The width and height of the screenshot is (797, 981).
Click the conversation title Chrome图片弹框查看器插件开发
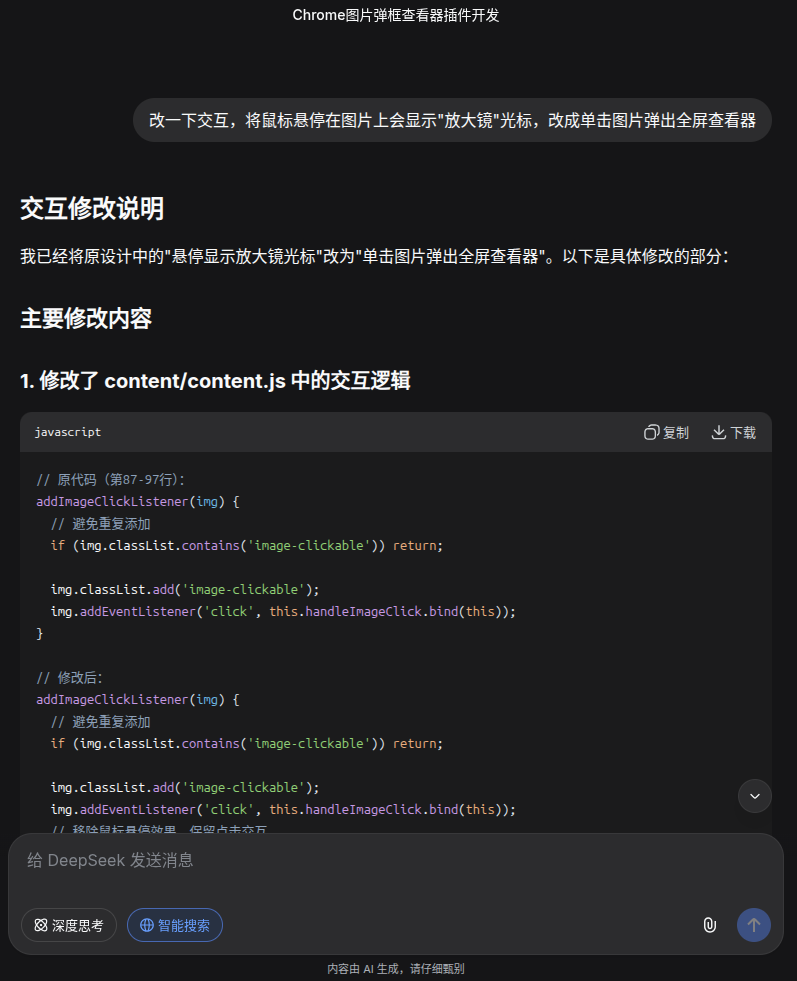[x=396, y=15]
